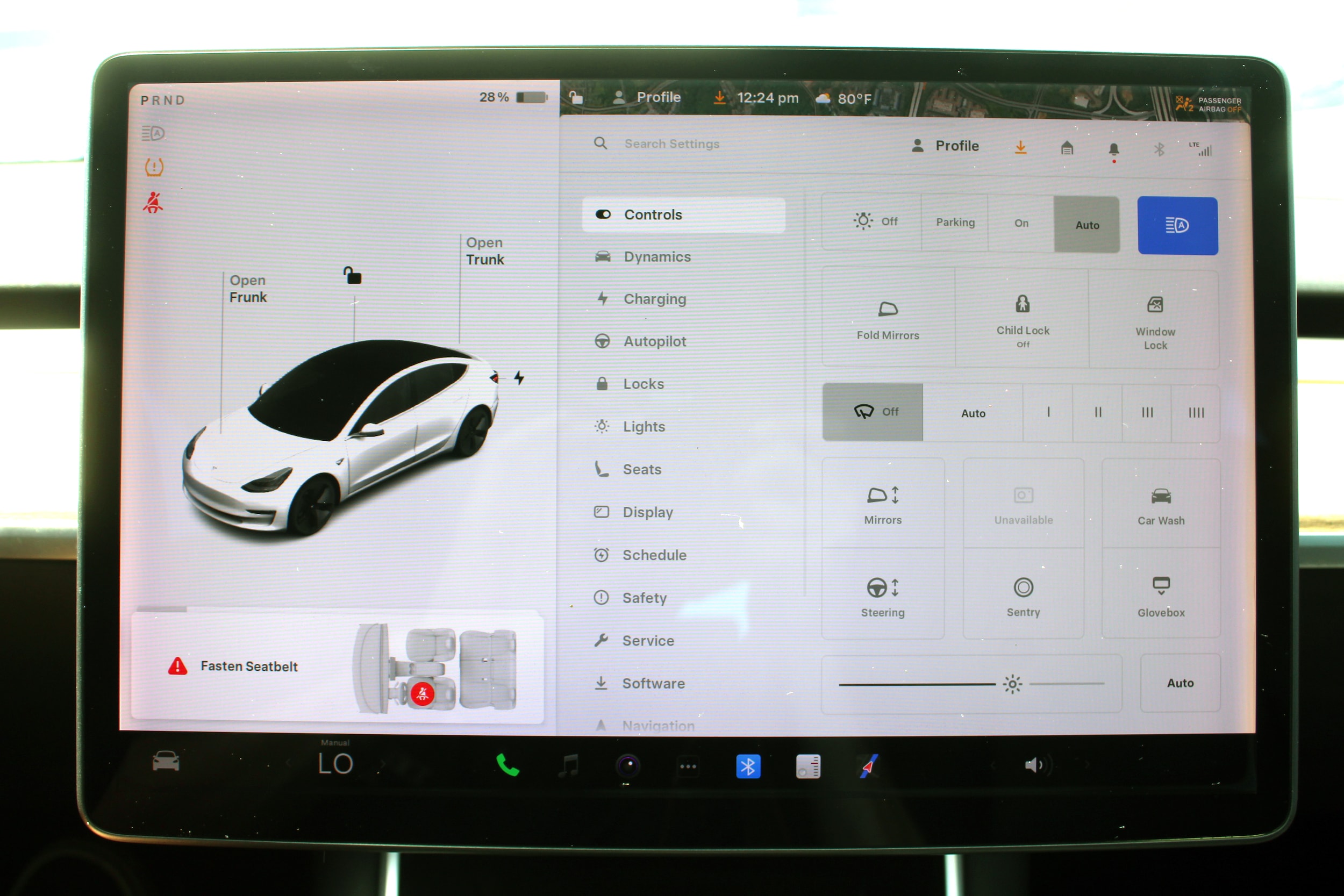Tap the Bluetooth icon in settings header

pyautogui.click(x=1159, y=150)
